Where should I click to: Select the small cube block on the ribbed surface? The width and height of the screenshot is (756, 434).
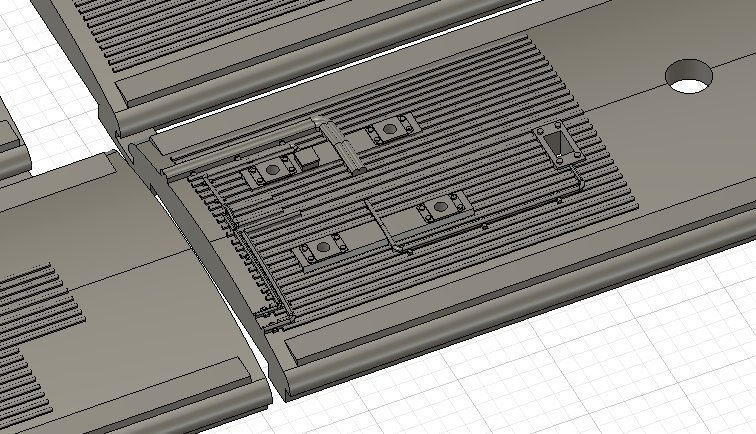coord(307,157)
